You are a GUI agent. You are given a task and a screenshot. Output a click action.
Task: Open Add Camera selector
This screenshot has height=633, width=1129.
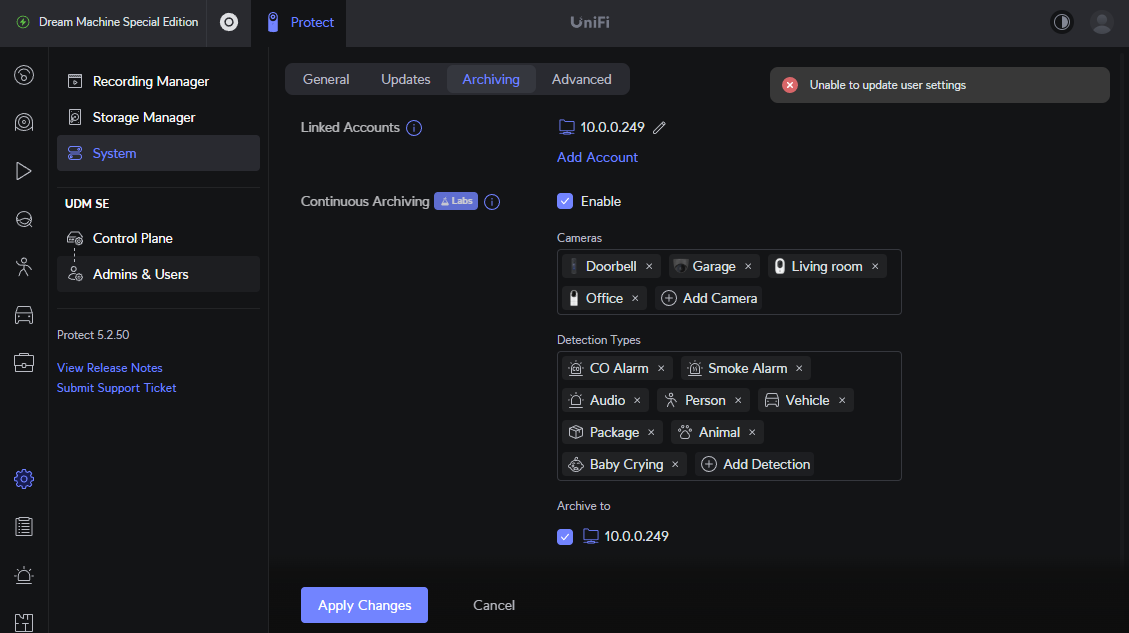point(709,298)
